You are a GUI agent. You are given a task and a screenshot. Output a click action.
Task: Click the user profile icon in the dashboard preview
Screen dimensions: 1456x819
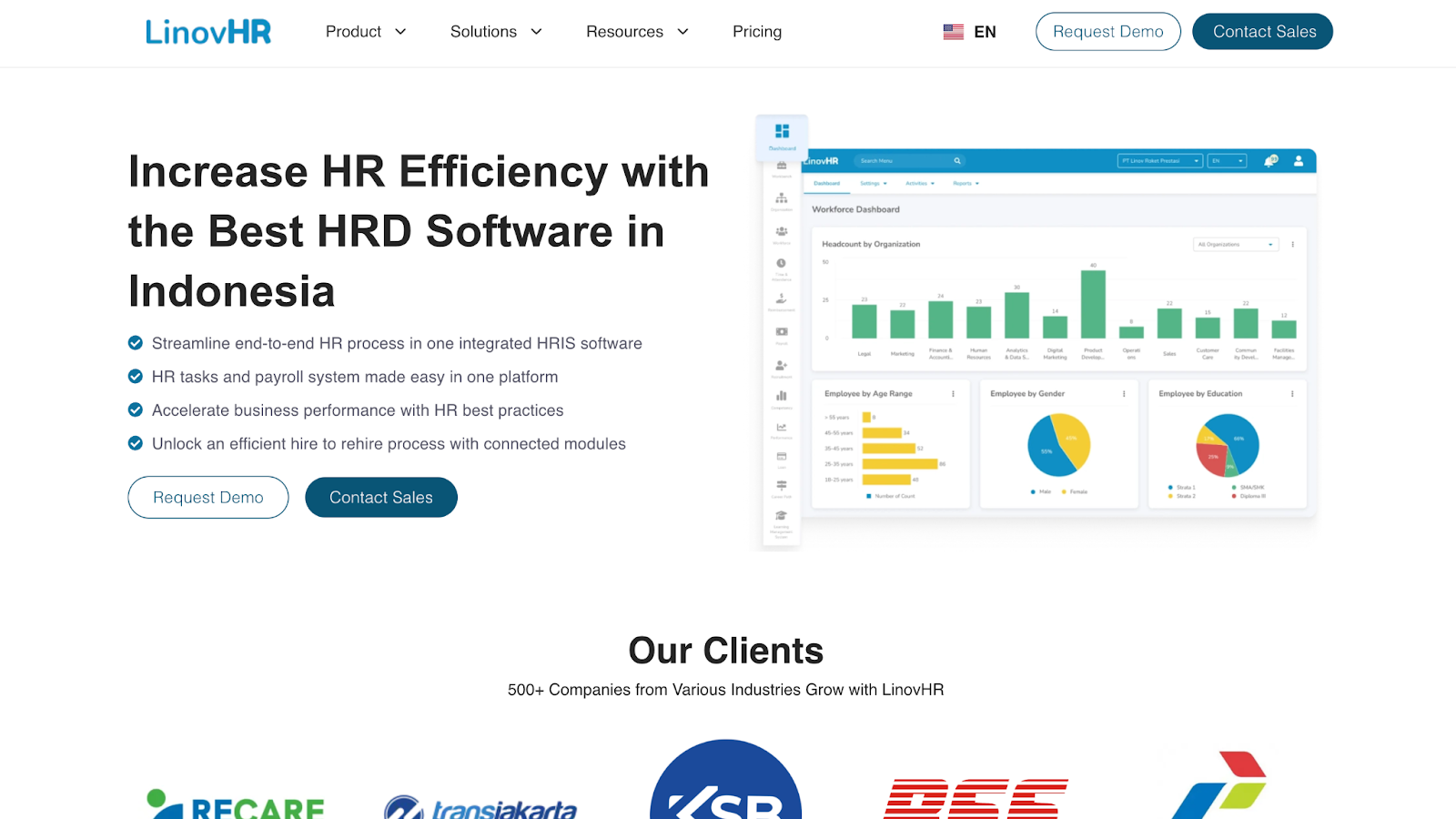tap(1299, 161)
